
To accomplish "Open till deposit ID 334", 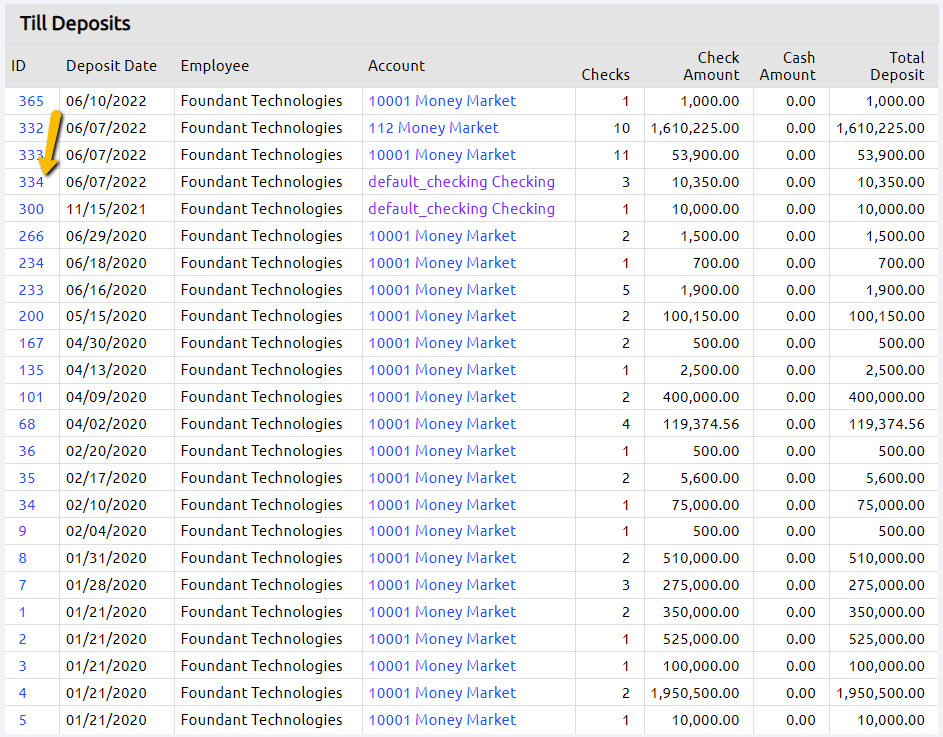I will coord(31,182).
